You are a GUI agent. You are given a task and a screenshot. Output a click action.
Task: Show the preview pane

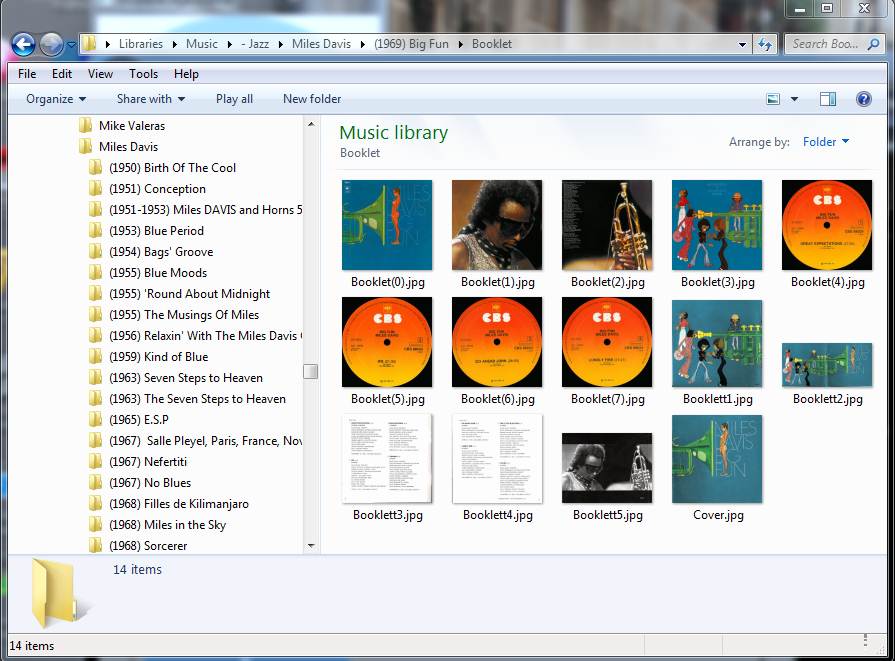828,98
